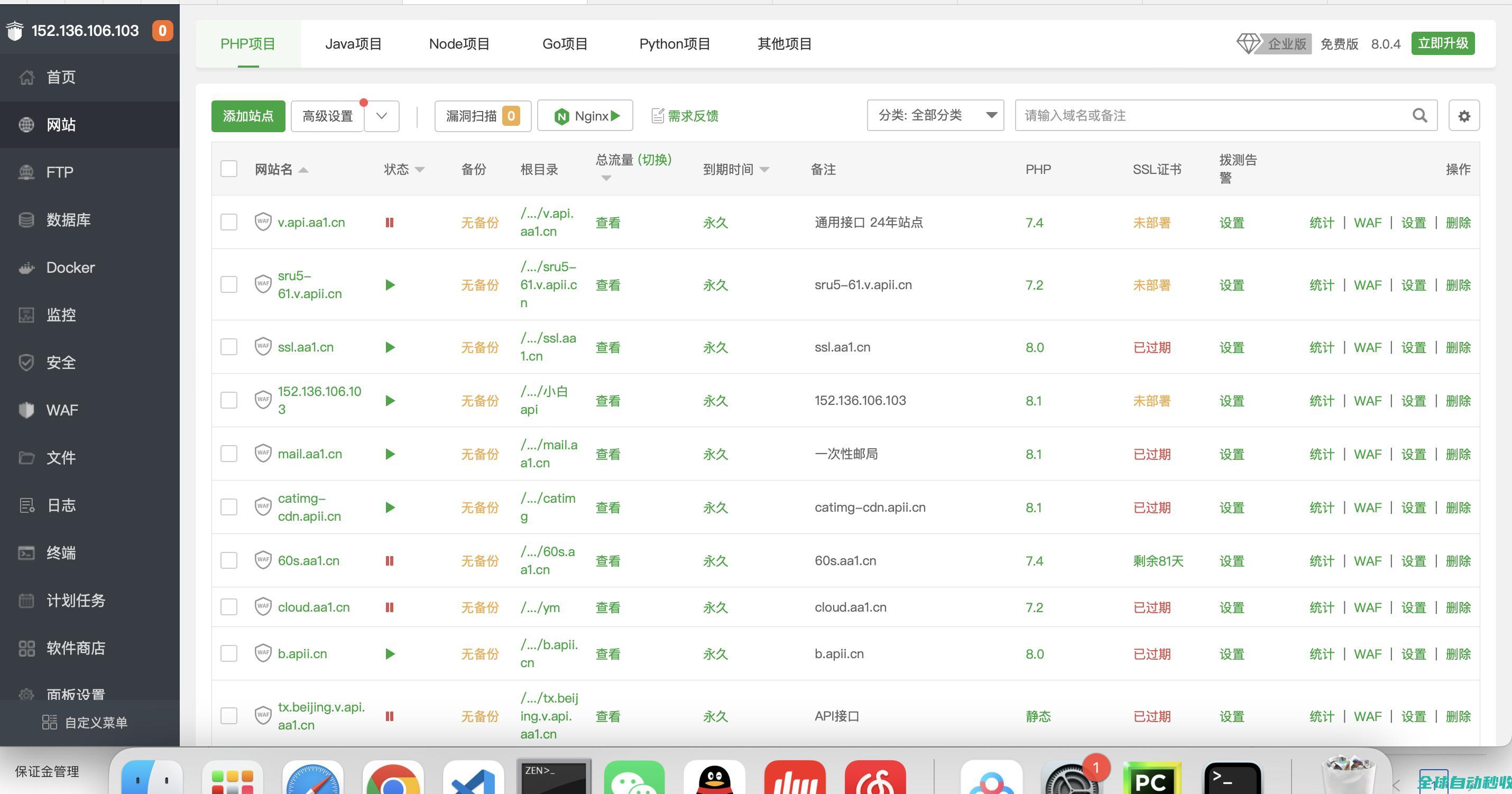Sort by the 到期时间 column arrow
Viewport: 1512px width, 794px height.
[x=764, y=170]
